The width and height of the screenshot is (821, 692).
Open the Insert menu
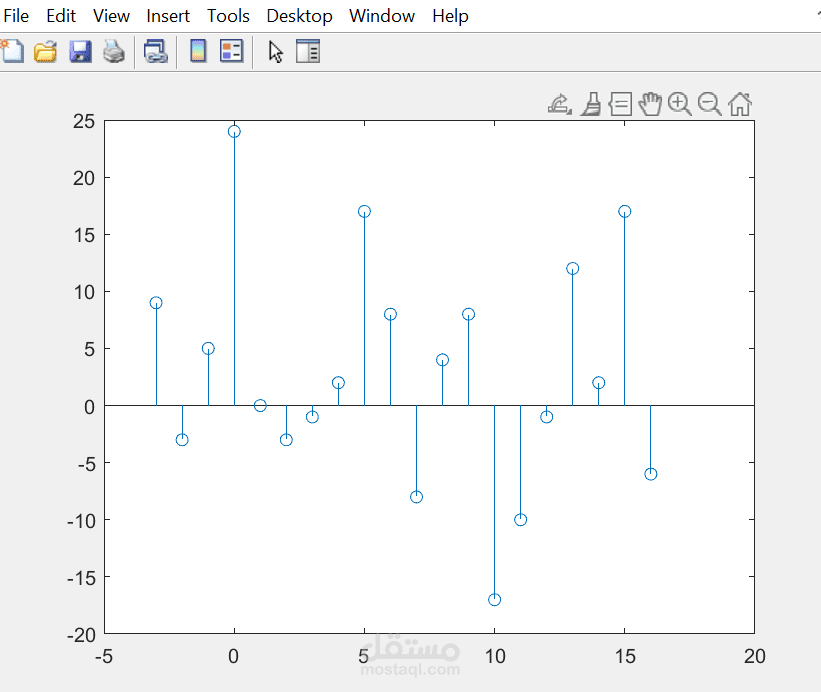[x=168, y=16]
